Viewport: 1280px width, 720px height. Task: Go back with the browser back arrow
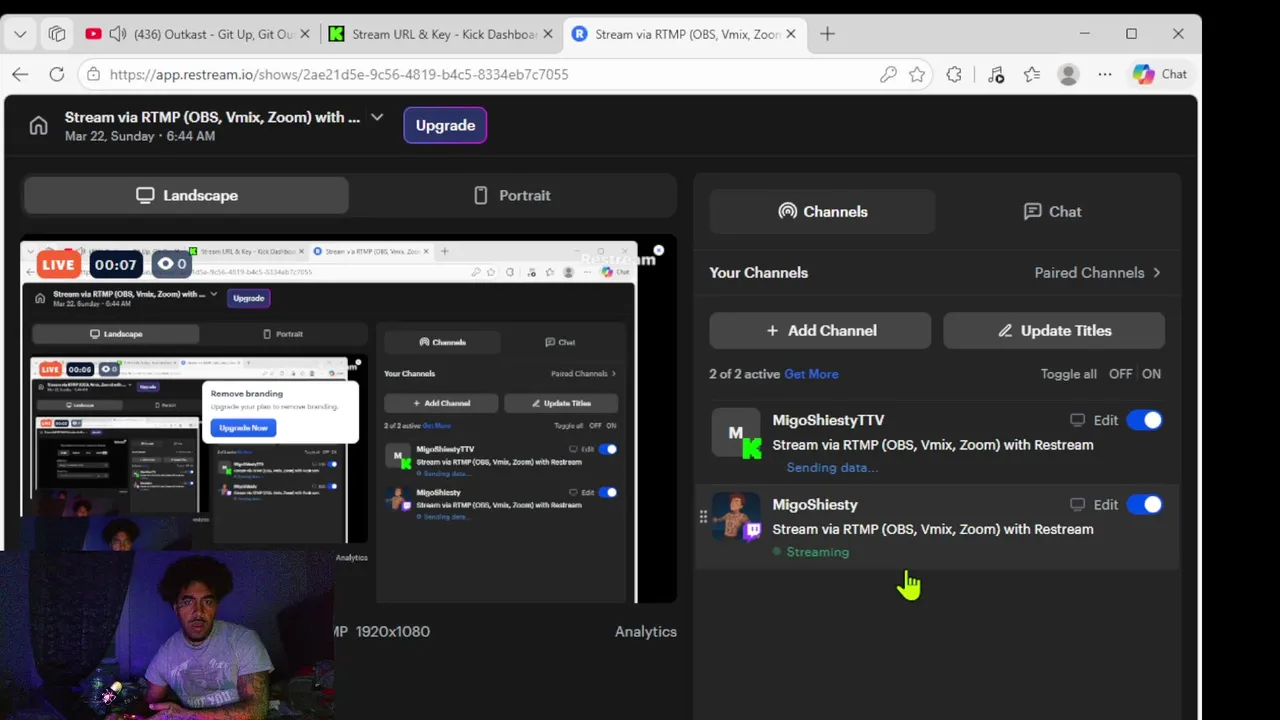click(20, 74)
